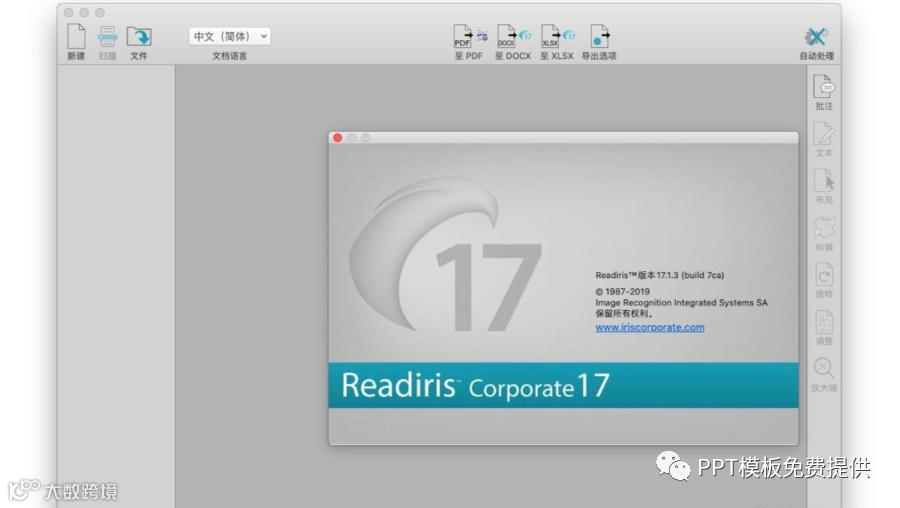Close the Readiris about dialog
The width and height of the screenshot is (900, 508).
(338, 138)
